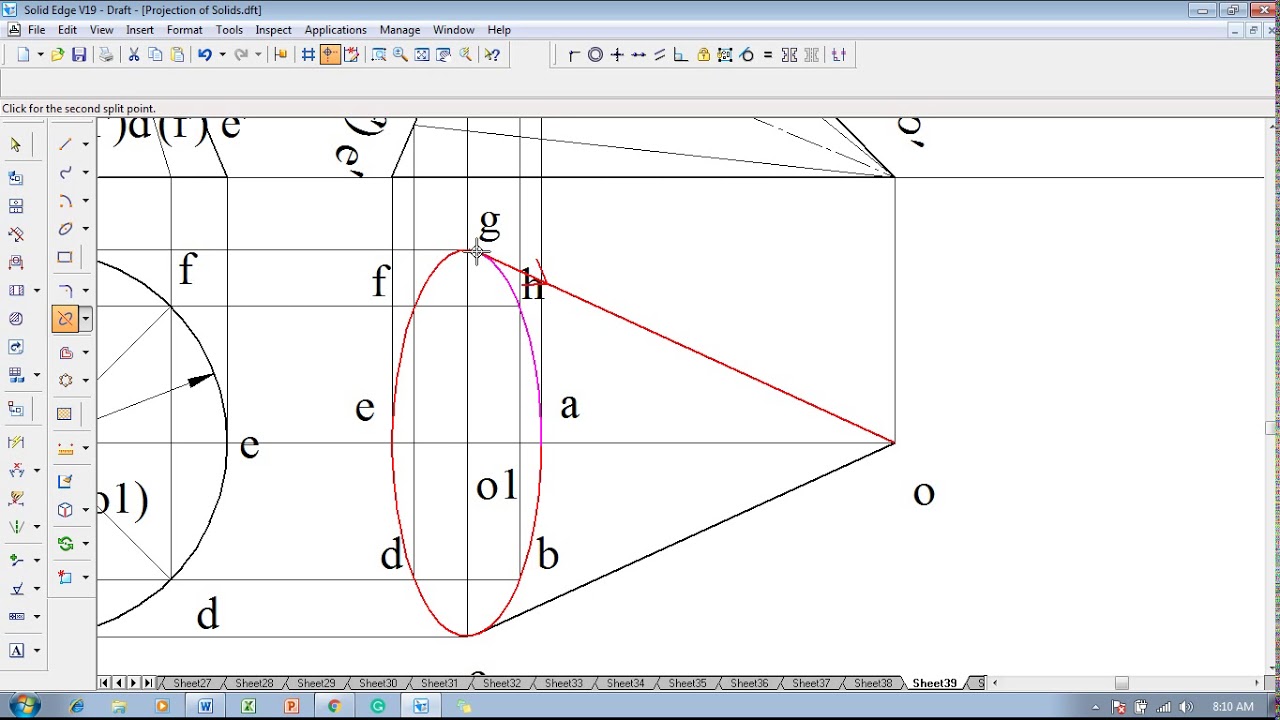Image resolution: width=1280 pixels, height=720 pixels.
Task: Choose the Arc drawing tool
Action: point(65,201)
